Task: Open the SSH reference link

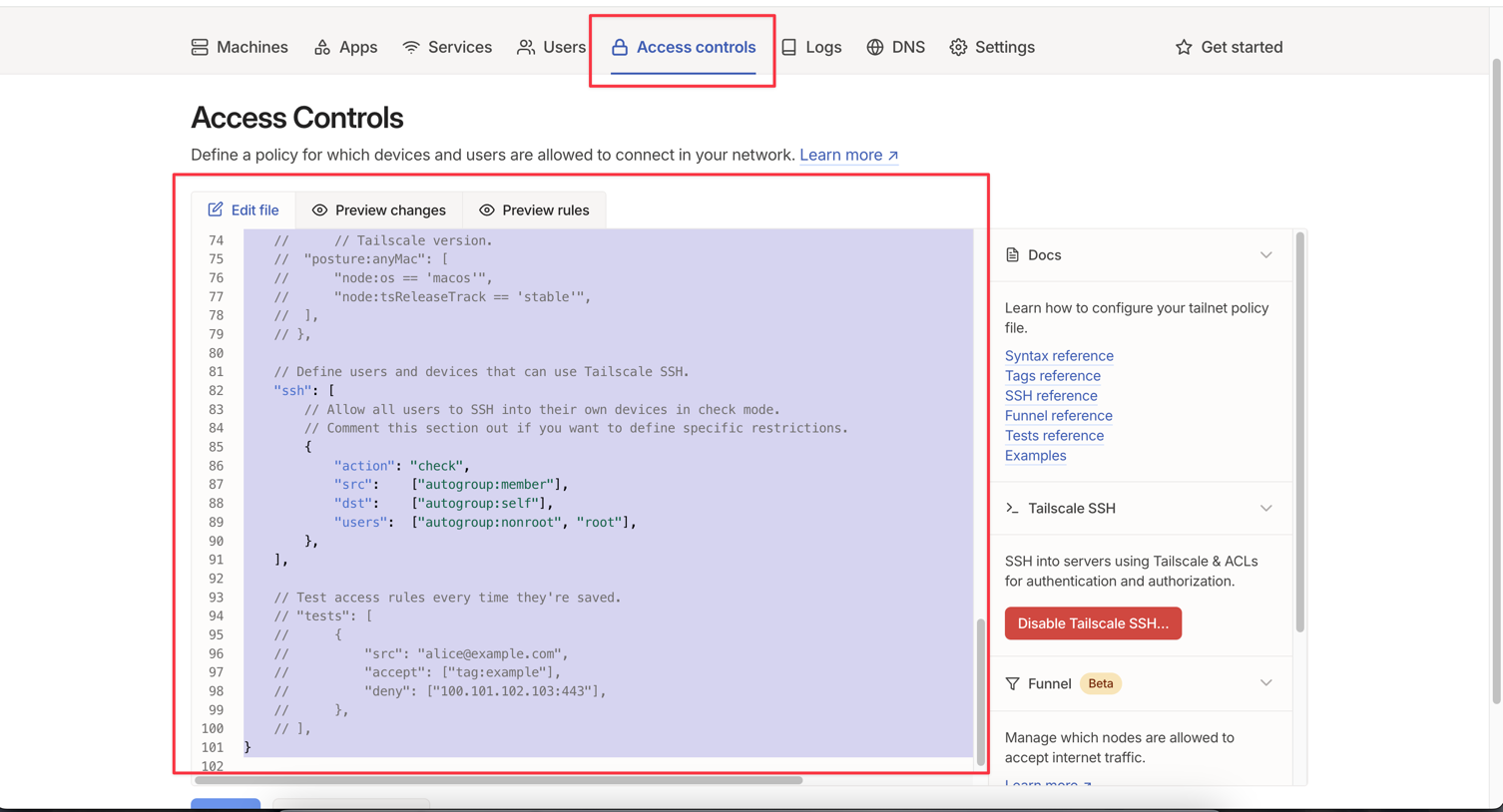Action: (1051, 396)
